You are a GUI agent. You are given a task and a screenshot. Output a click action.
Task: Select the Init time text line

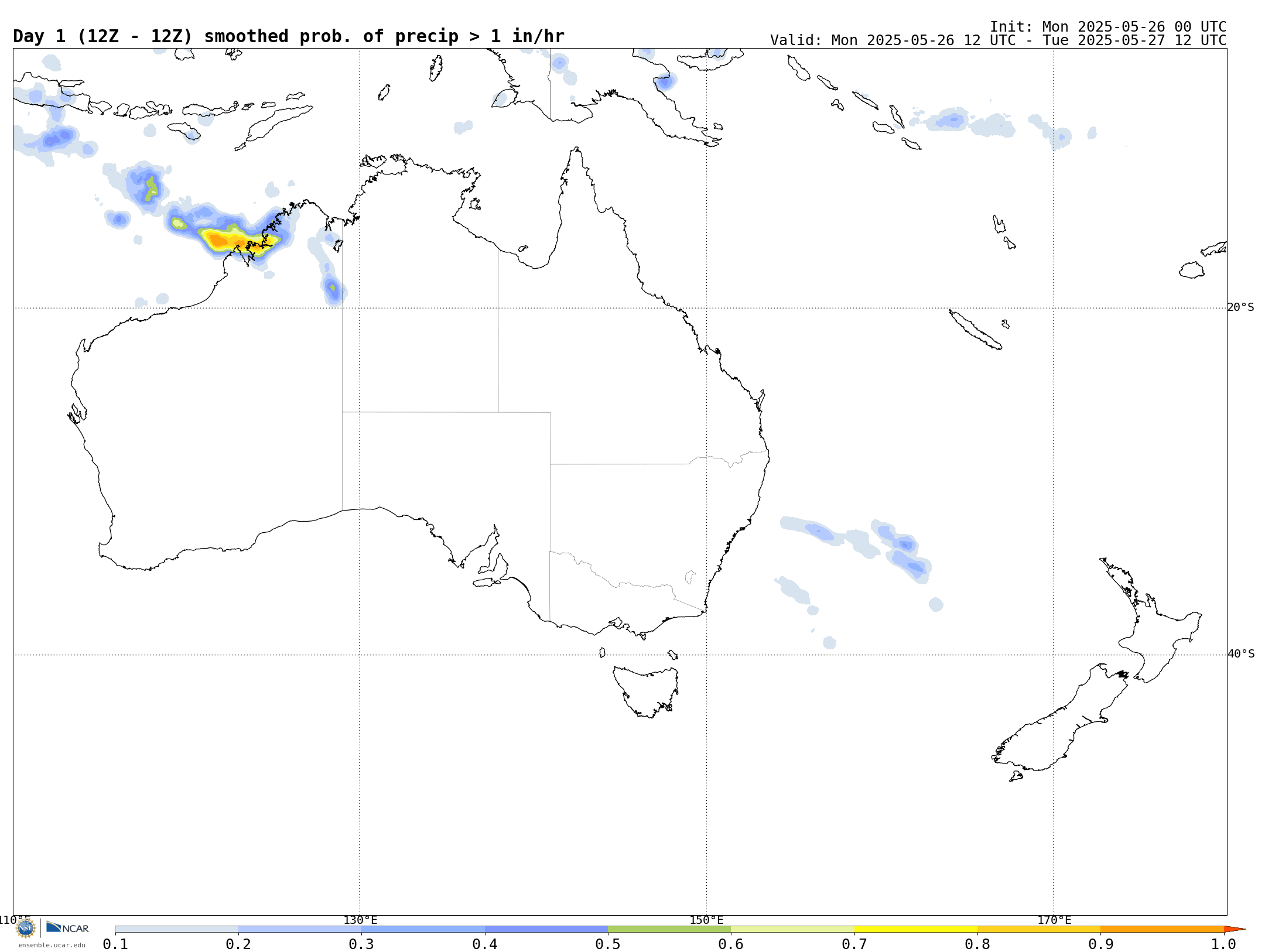click(1107, 26)
